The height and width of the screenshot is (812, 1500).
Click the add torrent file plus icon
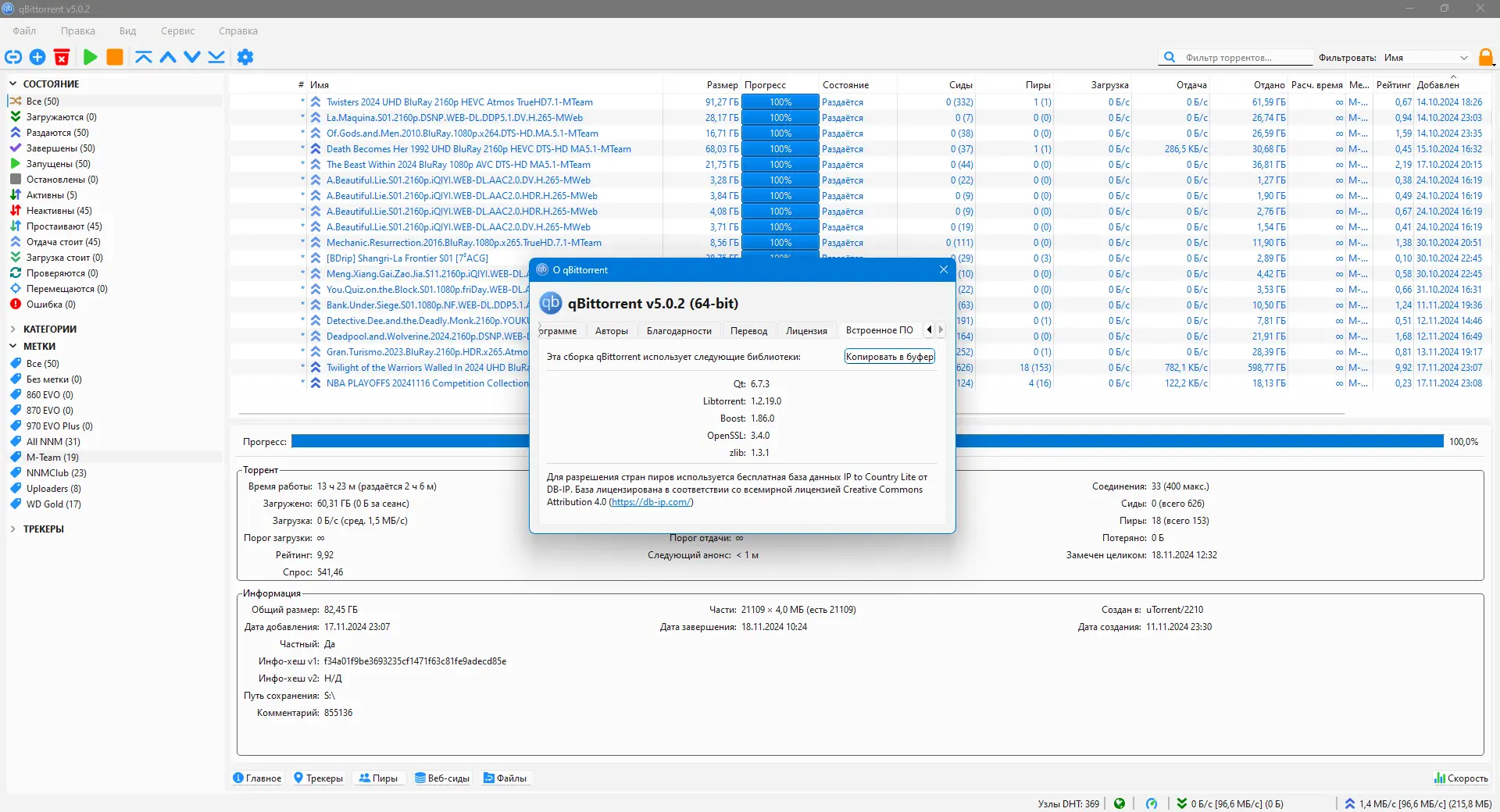pyautogui.click(x=37, y=57)
